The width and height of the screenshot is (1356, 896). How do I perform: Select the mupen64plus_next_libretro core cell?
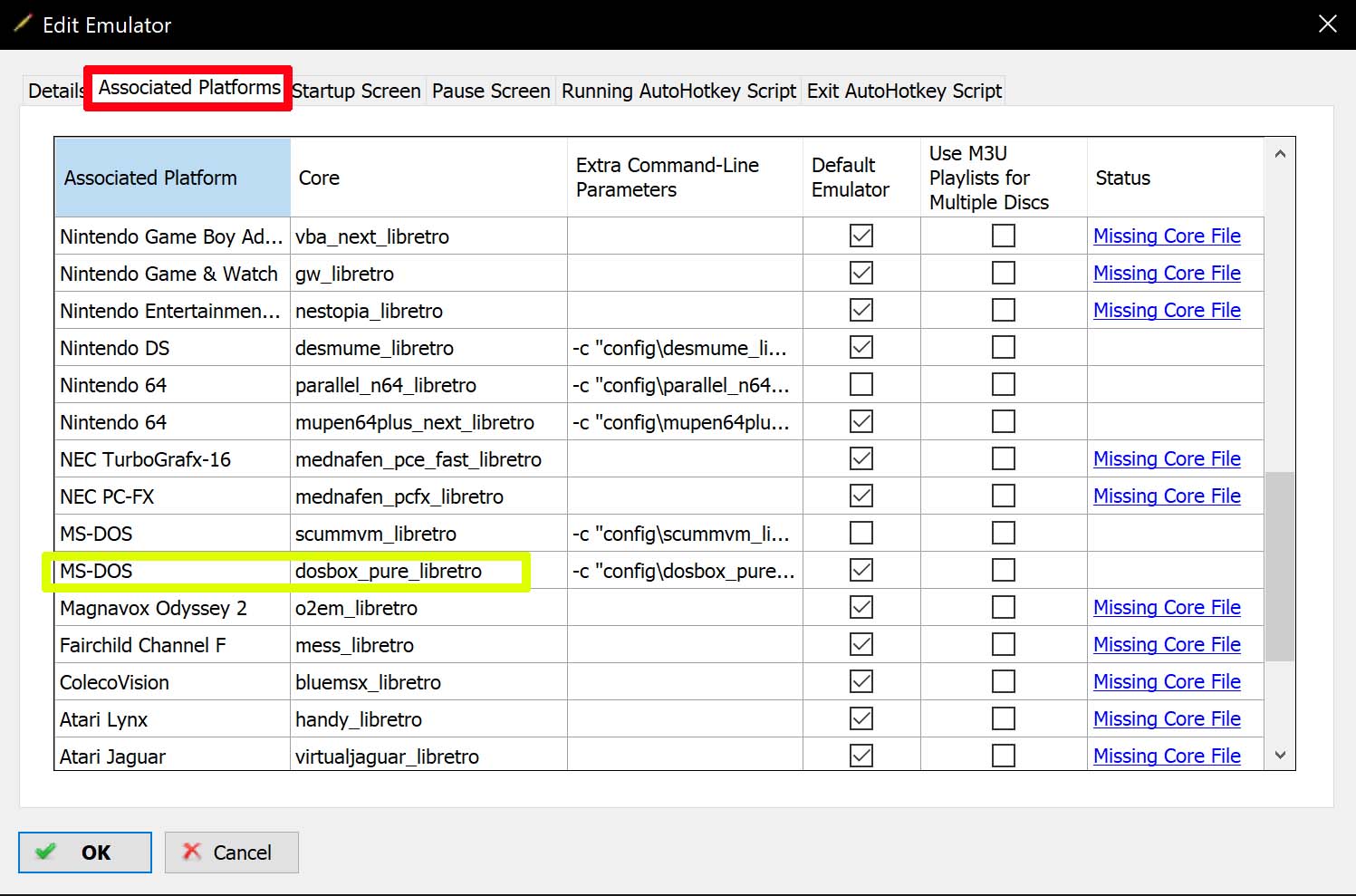pos(428,422)
